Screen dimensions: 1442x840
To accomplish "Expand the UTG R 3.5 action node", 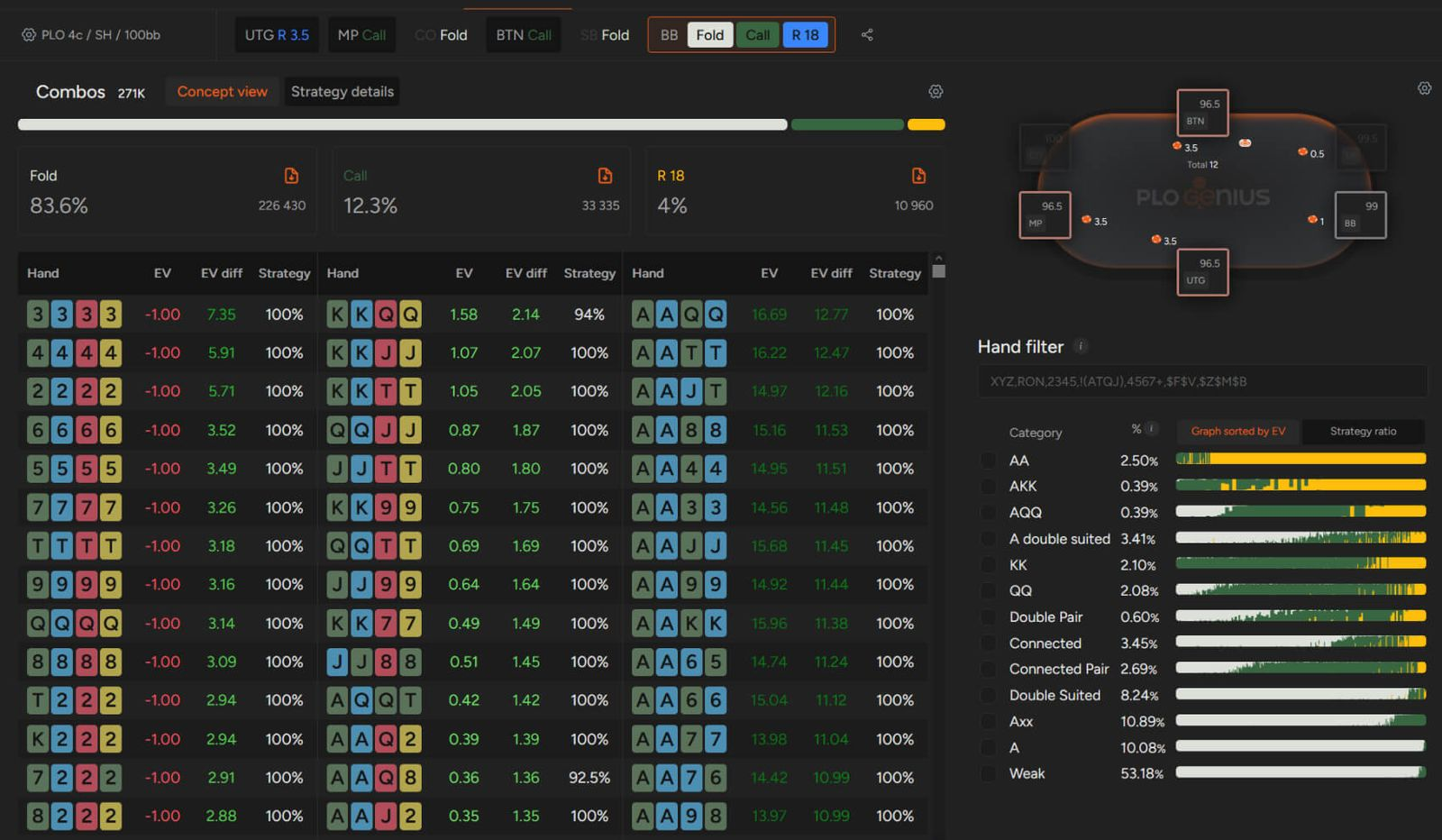I will pos(277,35).
